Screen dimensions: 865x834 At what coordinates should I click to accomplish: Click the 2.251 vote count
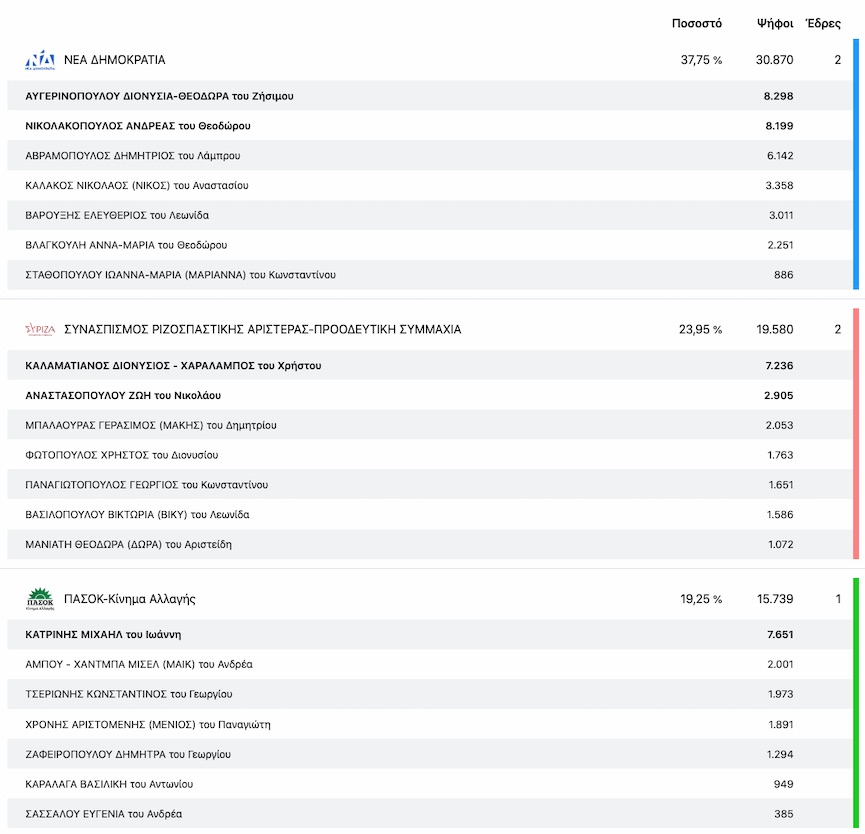pyautogui.click(x=780, y=245)
